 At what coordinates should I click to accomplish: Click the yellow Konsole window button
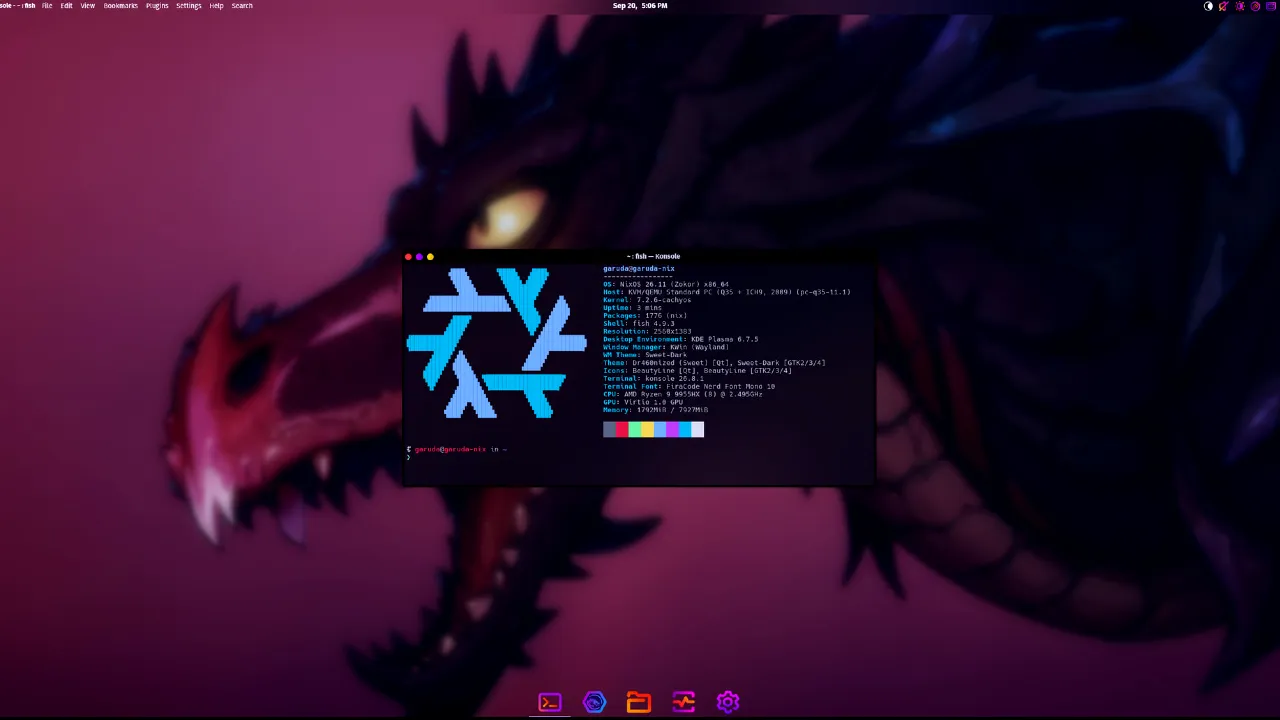pos(430,257)
